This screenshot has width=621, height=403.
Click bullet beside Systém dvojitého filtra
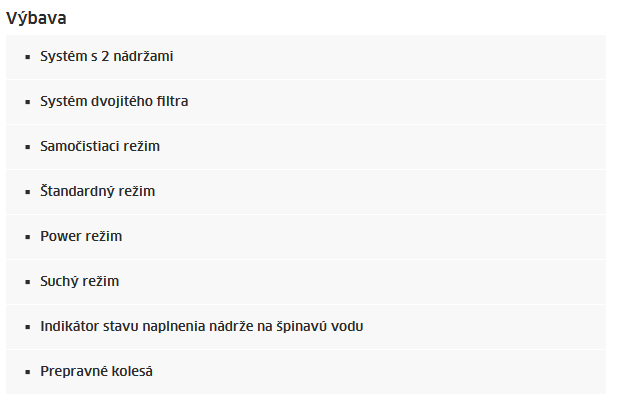28,103
